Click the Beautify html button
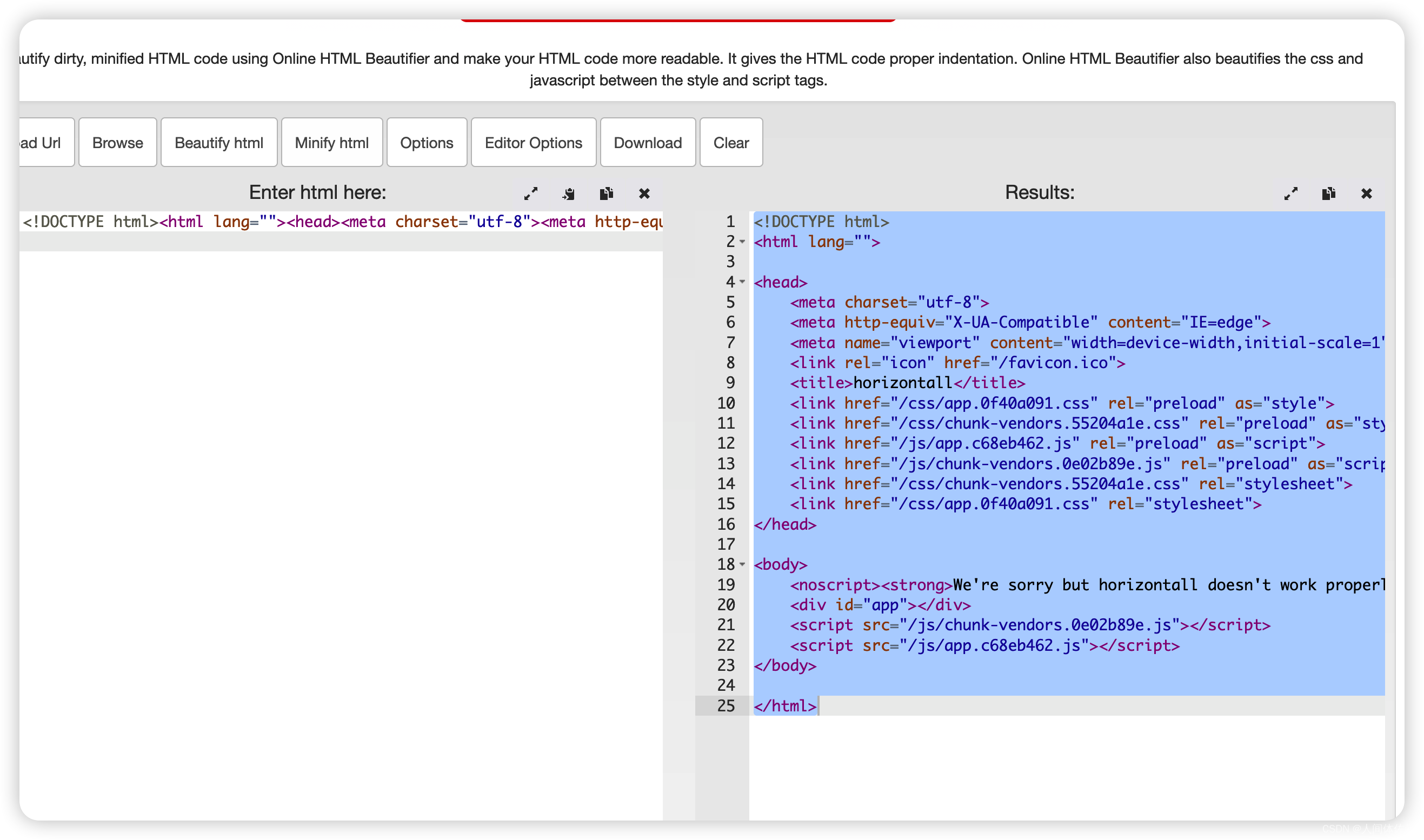The height and width of the screenshot is (840, 1424). 219,142
